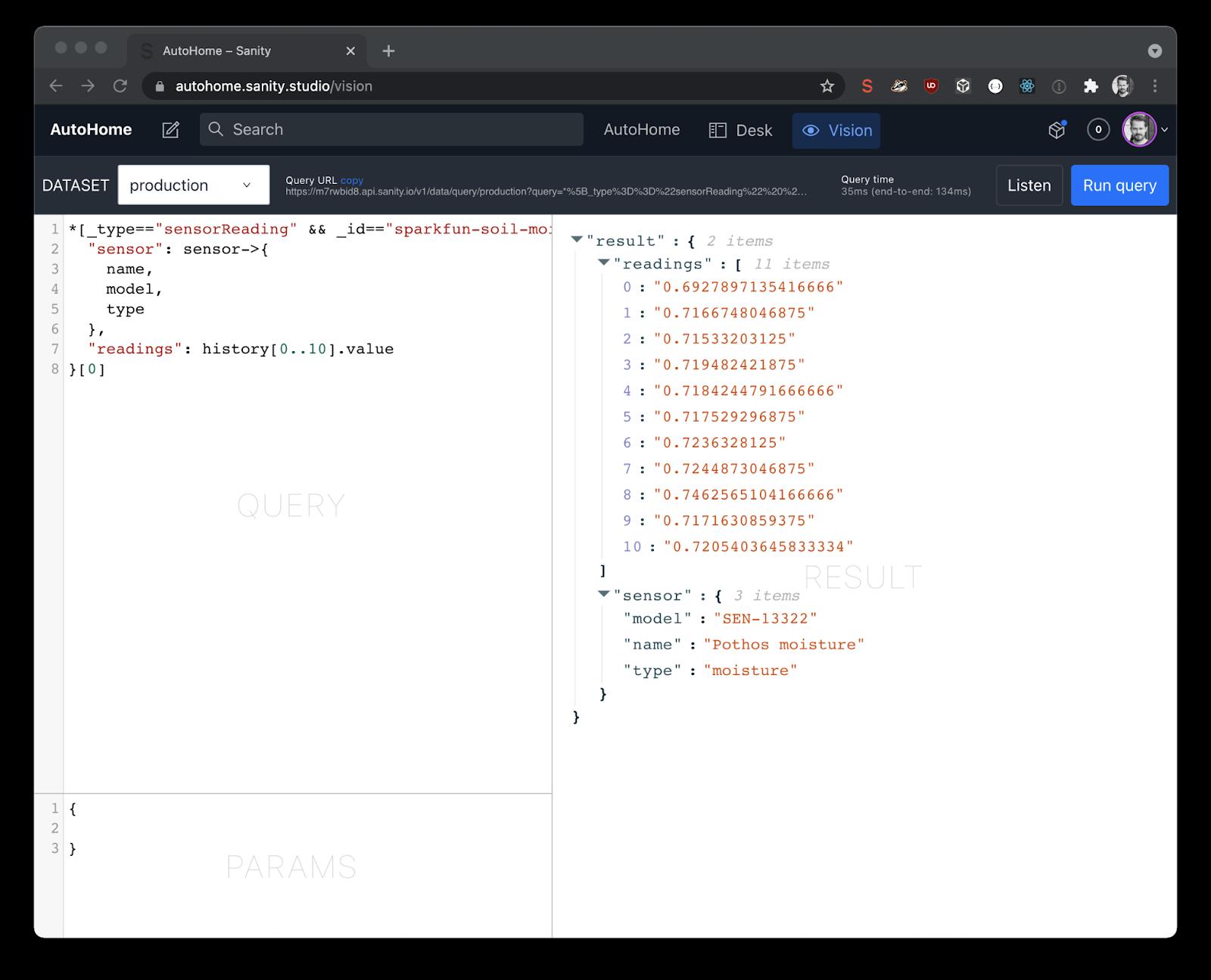This screenshot has height=980, width=1211.
Task: Click the uBlock Origin shield icon
Action: pyautogui.click(x=931, y=86)
